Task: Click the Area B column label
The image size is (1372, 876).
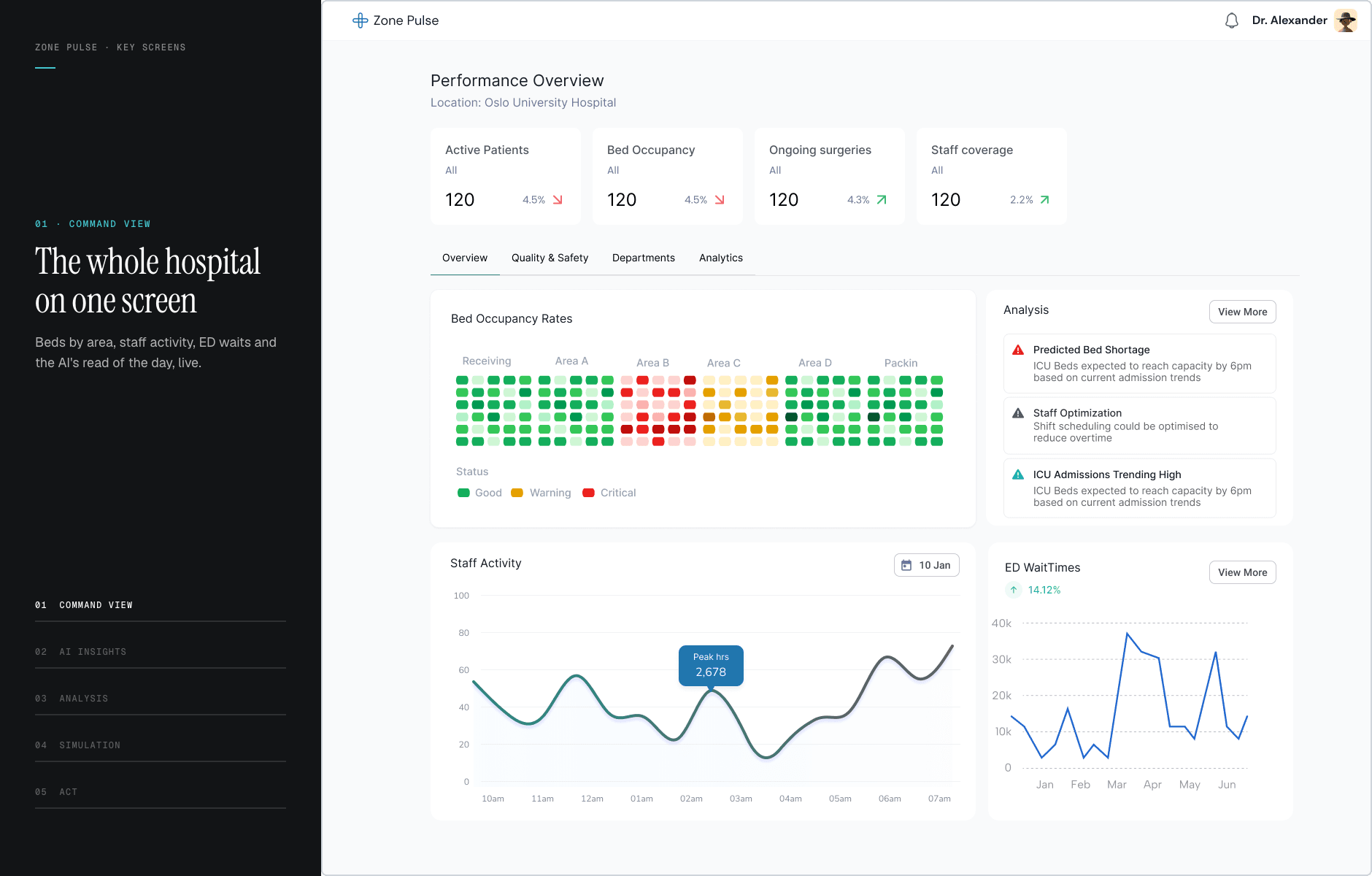Action: (x=652, y=363)
